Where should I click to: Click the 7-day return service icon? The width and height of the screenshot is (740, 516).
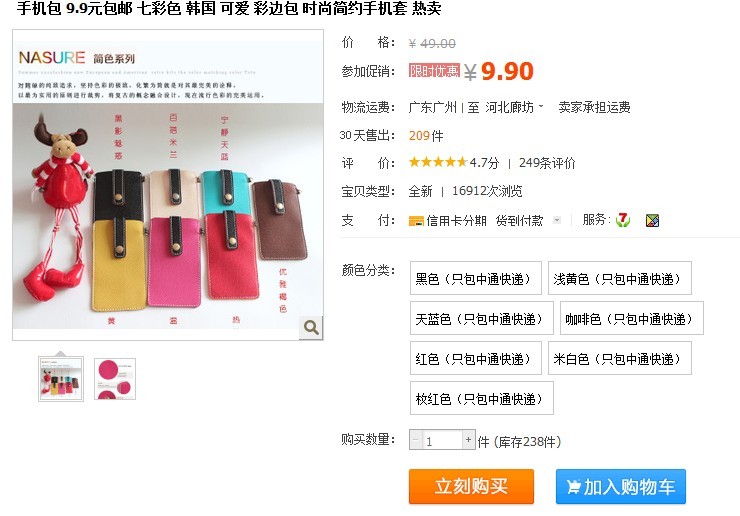[623, 220]
